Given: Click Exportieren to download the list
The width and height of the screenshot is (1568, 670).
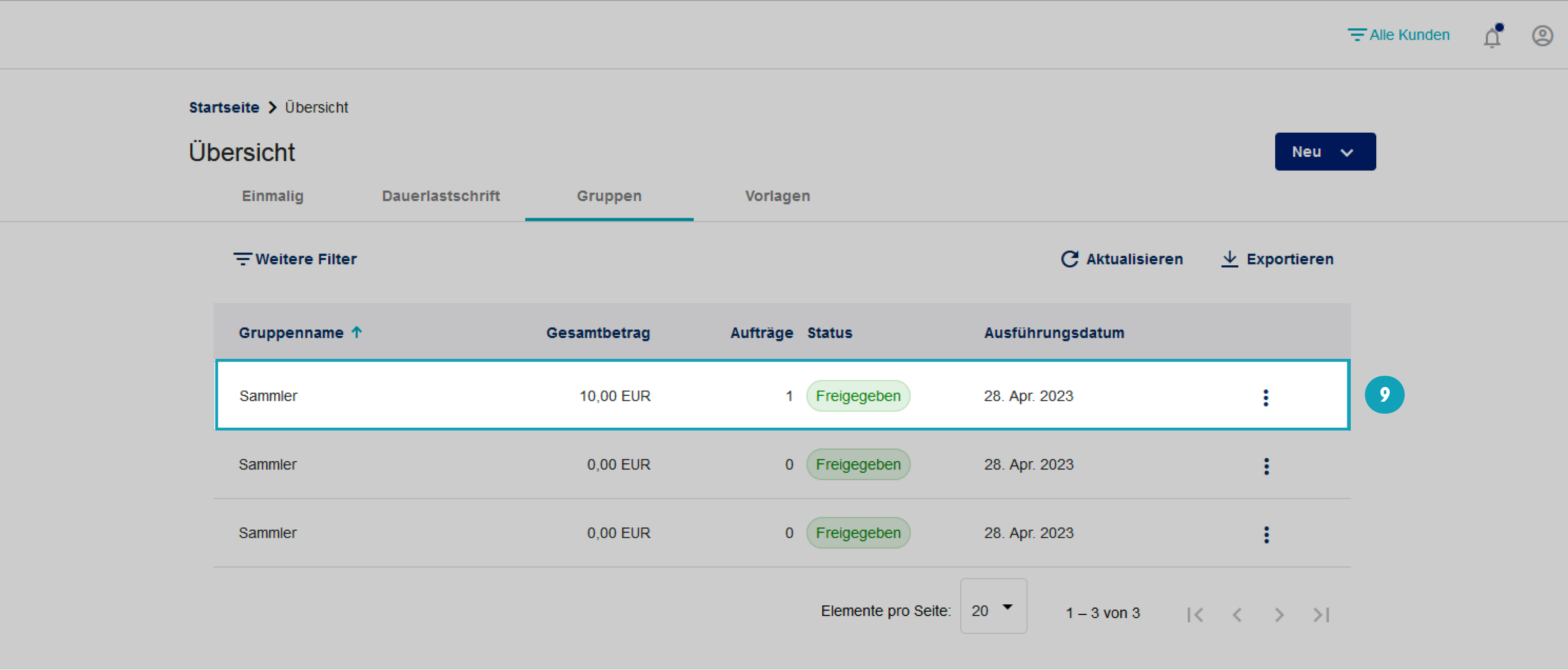Looking at the screenshot, I should click(1277, 259).
